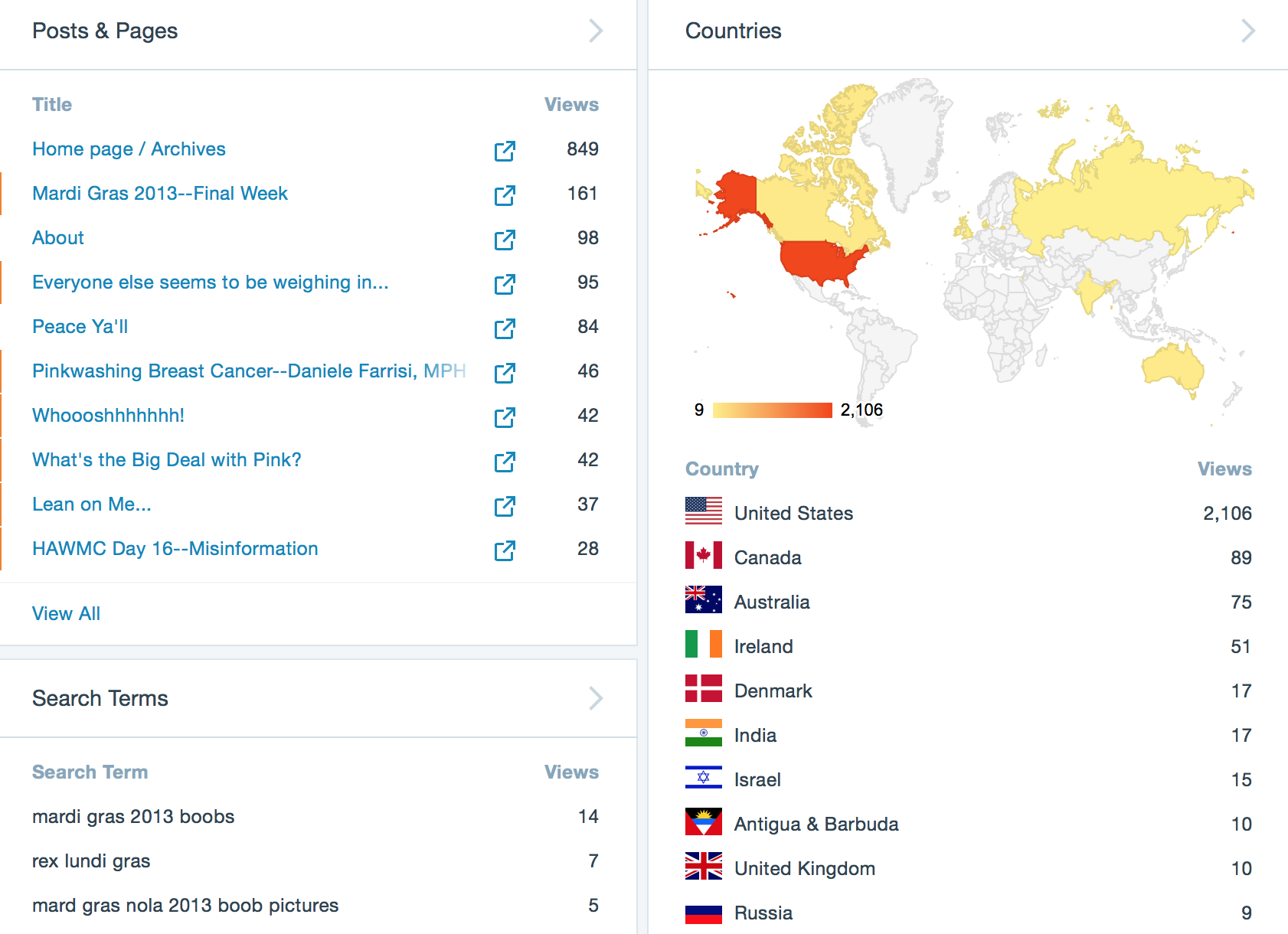Click Australia on the world map
Screen dimensions: 1288x934
tap(1172, 367)
